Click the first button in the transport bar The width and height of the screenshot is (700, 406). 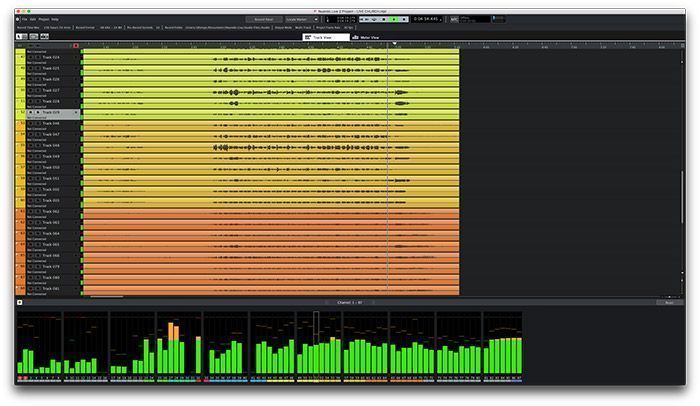(362, 19)
